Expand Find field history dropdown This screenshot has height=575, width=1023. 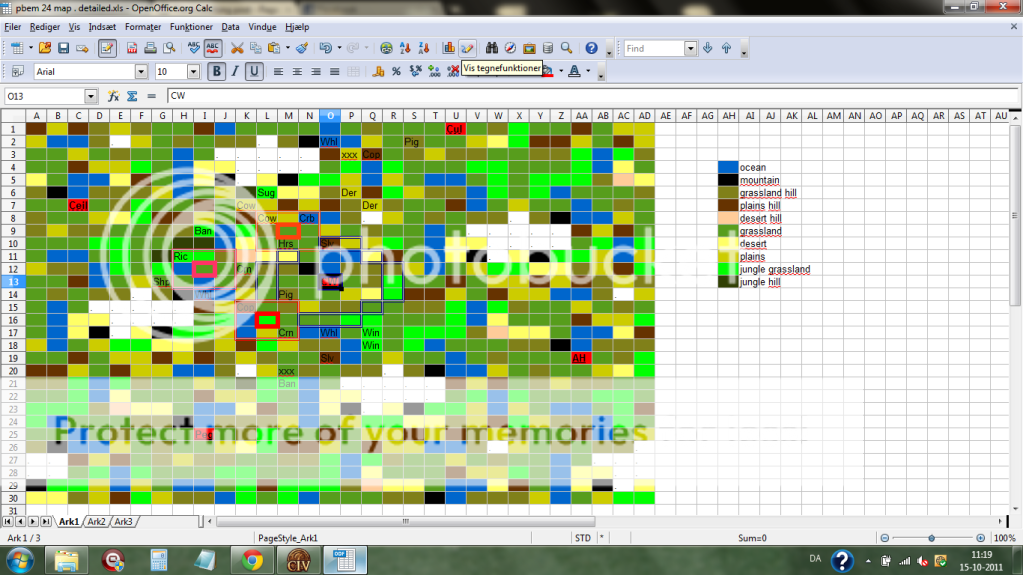(x=690, y=48)
